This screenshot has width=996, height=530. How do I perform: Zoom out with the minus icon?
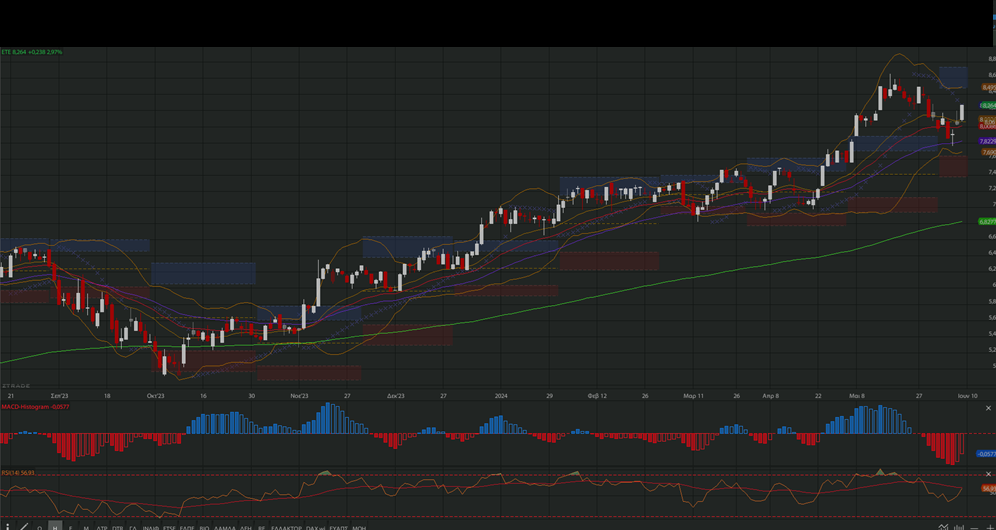click(974, 528)
